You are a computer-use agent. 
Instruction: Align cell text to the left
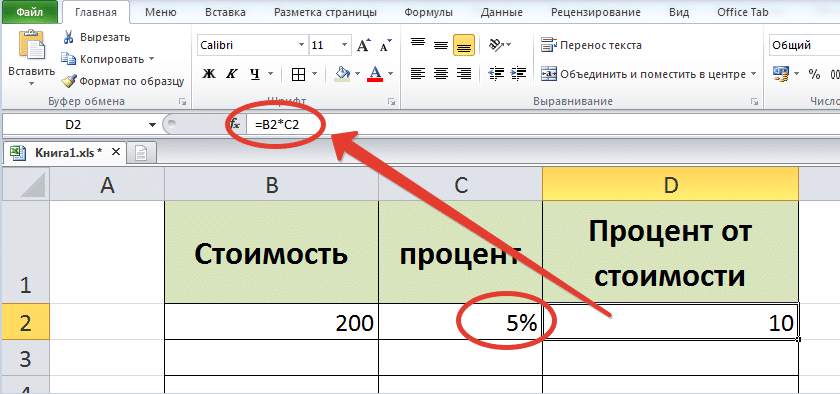pos(418,73)
